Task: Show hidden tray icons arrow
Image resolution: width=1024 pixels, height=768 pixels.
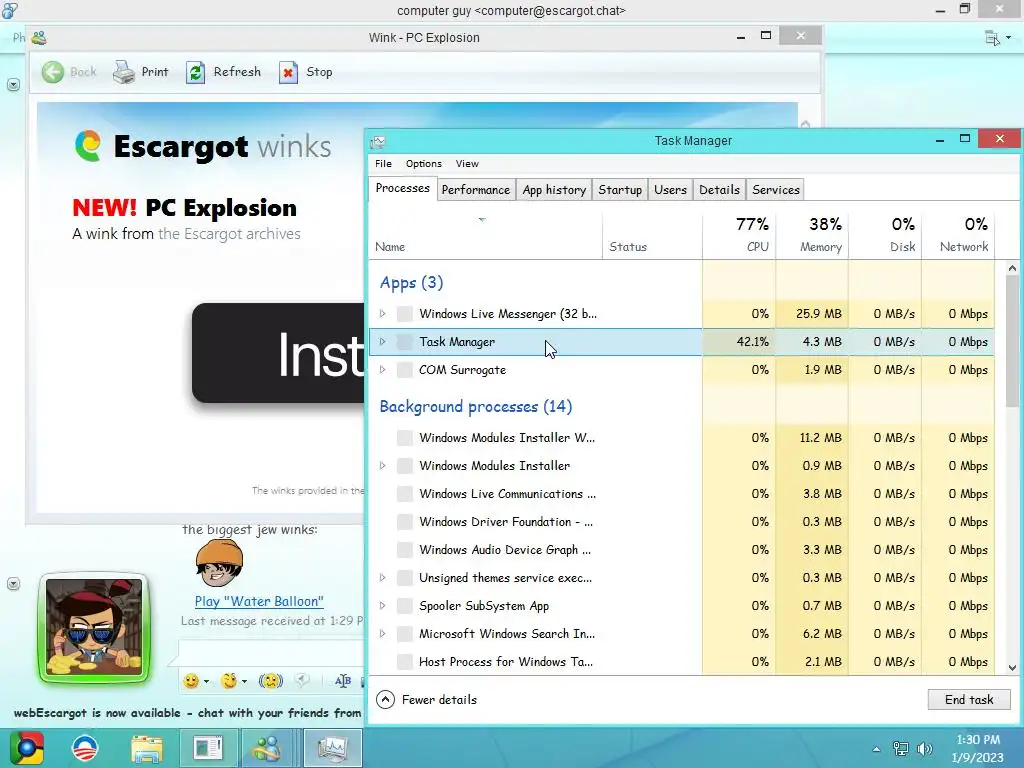Action: tap(876, 749)
